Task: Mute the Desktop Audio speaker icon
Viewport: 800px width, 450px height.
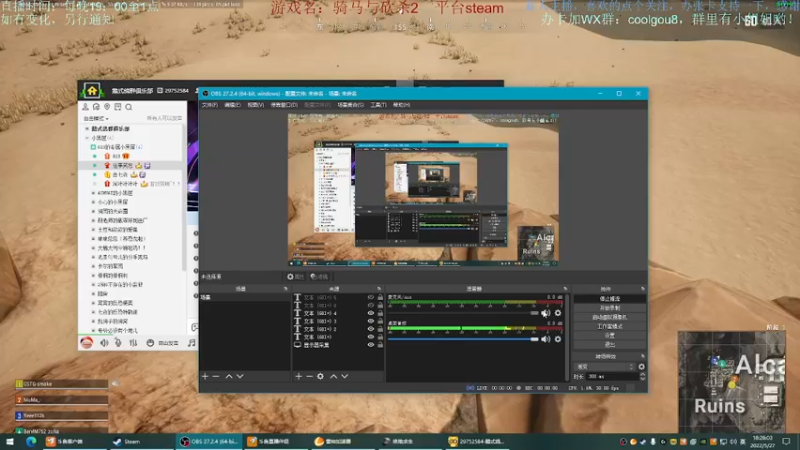Action: coord(545,339)
